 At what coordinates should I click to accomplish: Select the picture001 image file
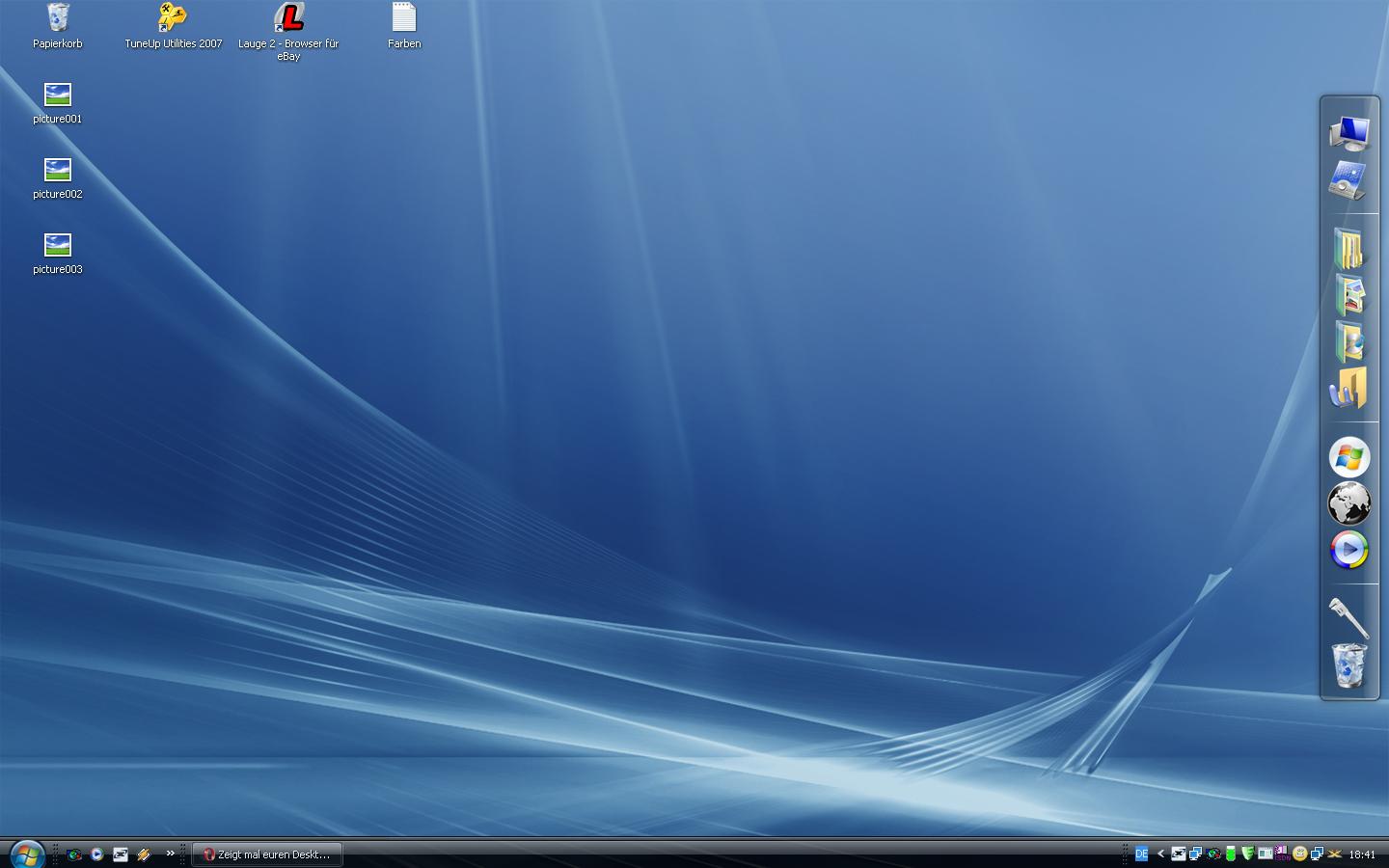(58, 103)
